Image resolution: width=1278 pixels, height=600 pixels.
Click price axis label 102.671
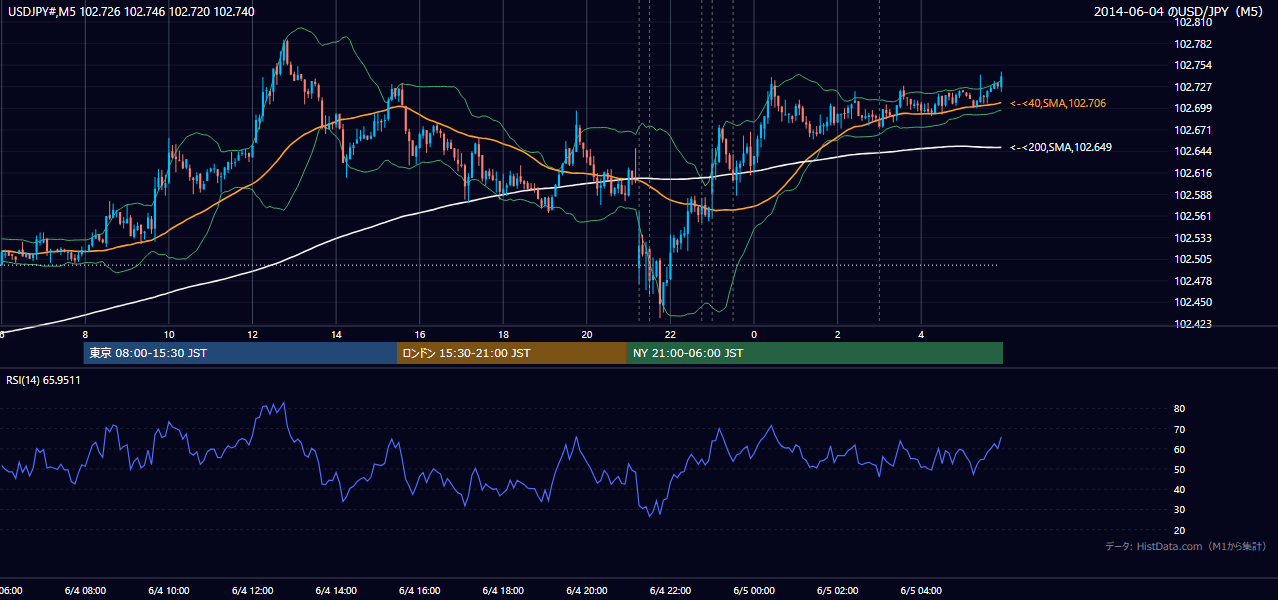click(1192, 130)
